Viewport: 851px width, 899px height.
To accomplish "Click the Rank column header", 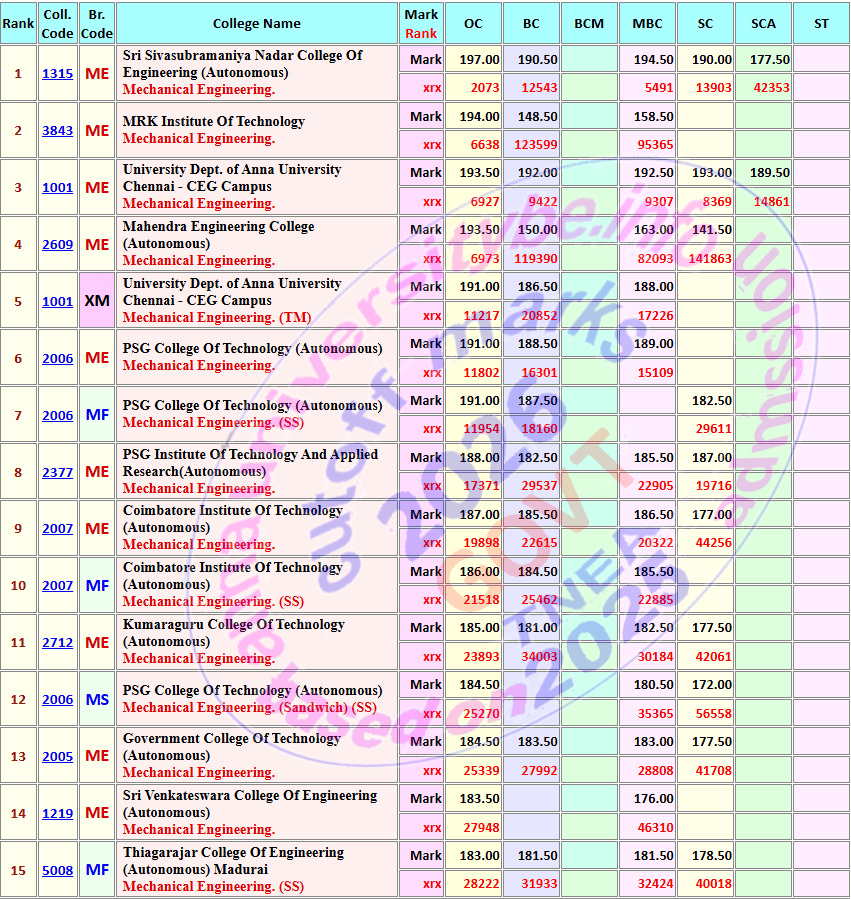I will tap(18, 24).
